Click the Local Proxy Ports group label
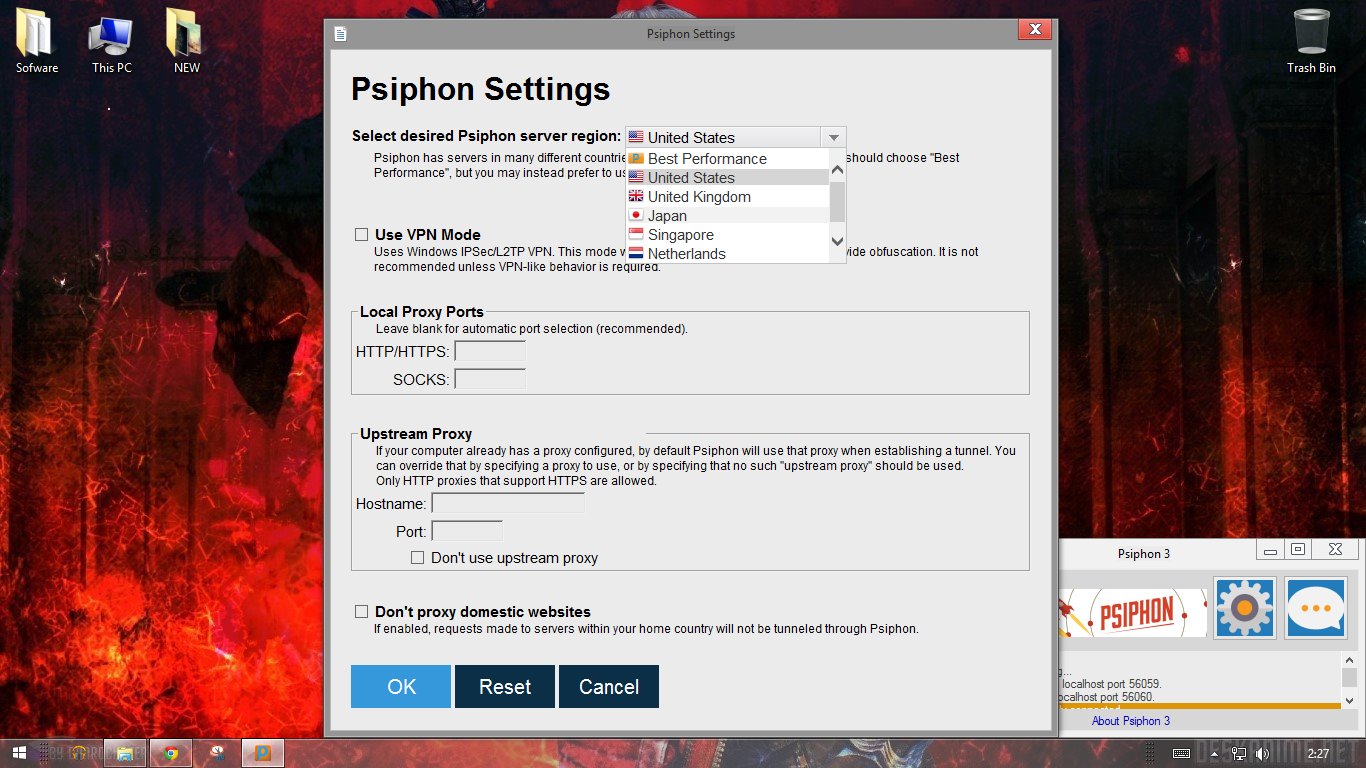Viewport: 1366px width, 768px height. pyautogui.click(x=421, y=312)
